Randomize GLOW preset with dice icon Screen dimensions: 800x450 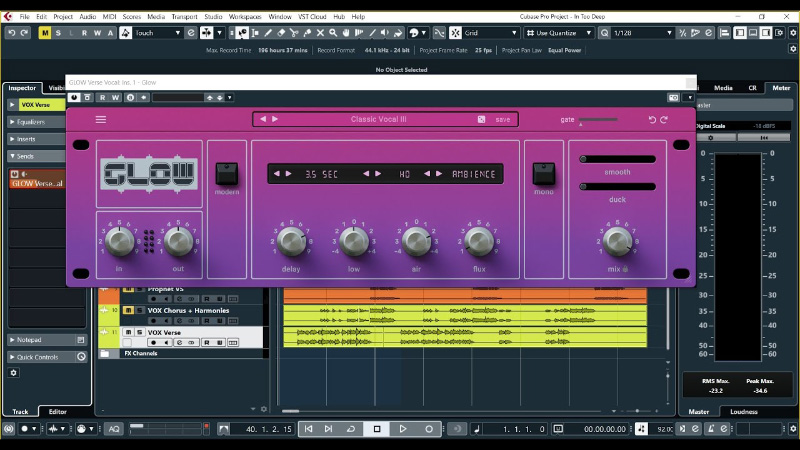481,119
